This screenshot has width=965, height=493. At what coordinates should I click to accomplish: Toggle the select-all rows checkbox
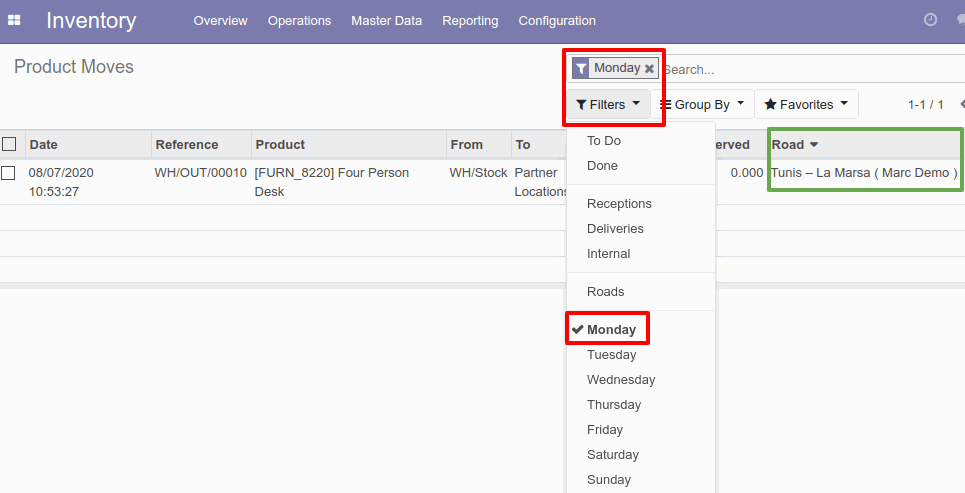pos(9,144)
